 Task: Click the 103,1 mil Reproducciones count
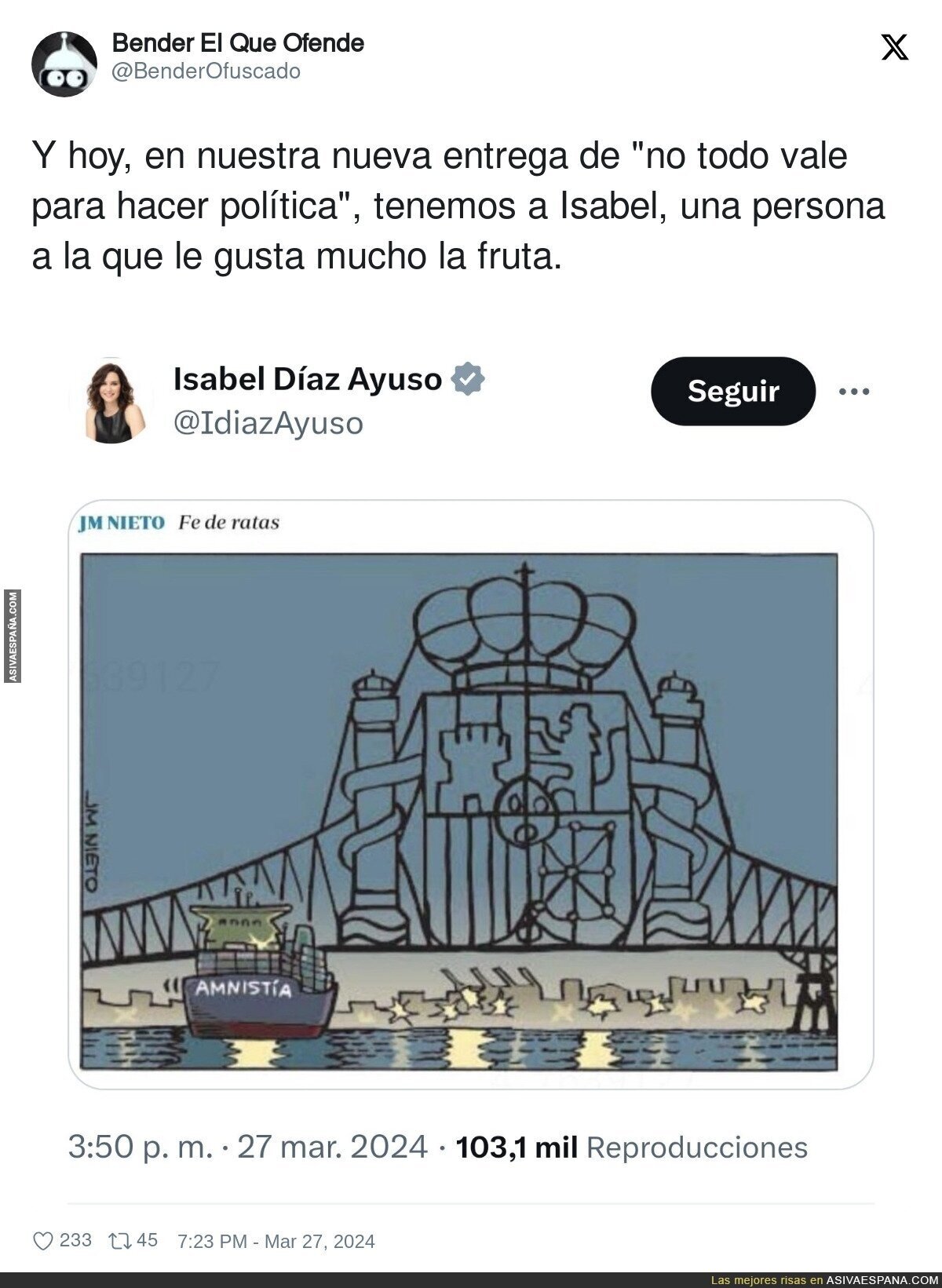pos(632,1147)
